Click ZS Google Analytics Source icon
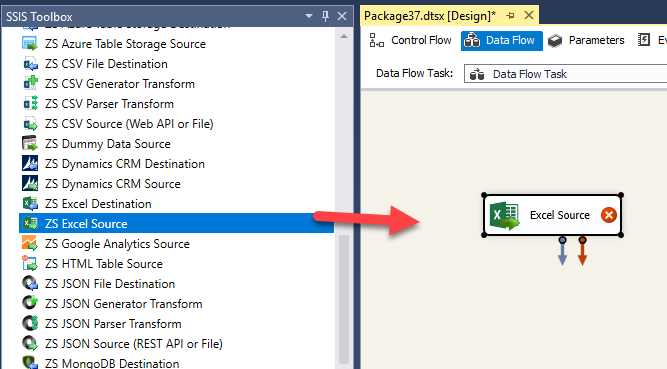 coord(30,244)
